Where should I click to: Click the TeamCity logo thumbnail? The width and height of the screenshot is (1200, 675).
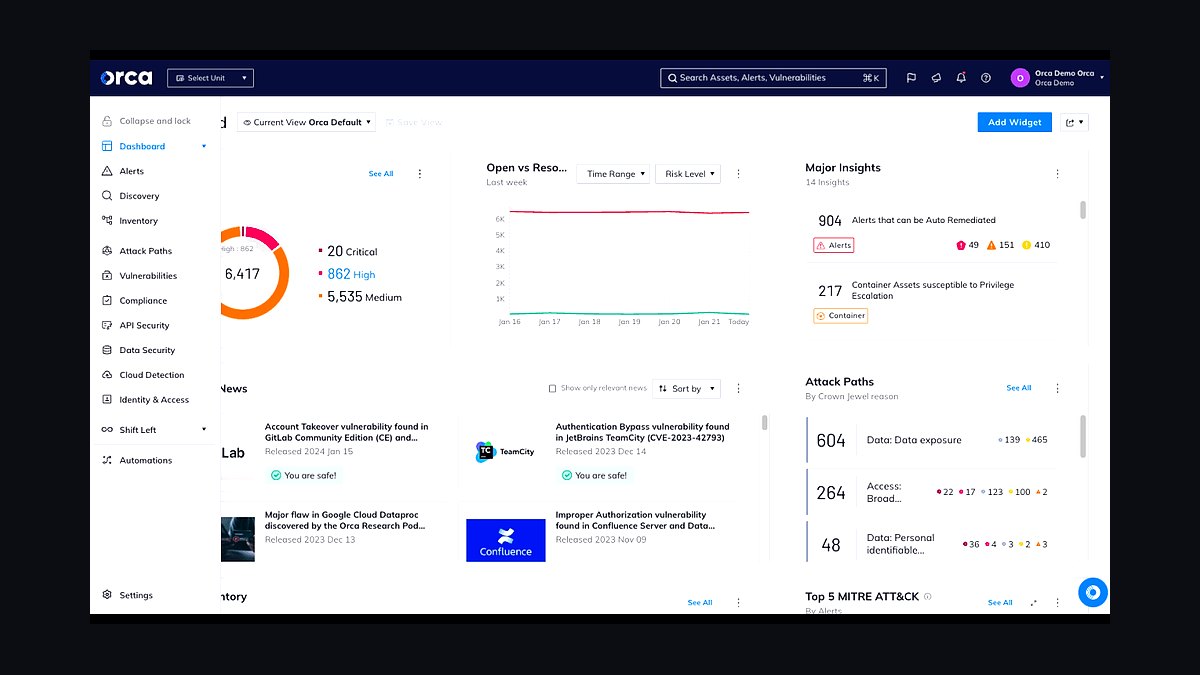505,451
